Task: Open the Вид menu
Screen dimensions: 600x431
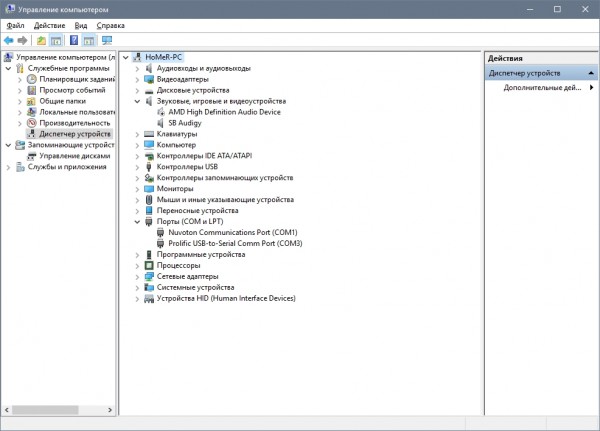Action: click(81, 26)
